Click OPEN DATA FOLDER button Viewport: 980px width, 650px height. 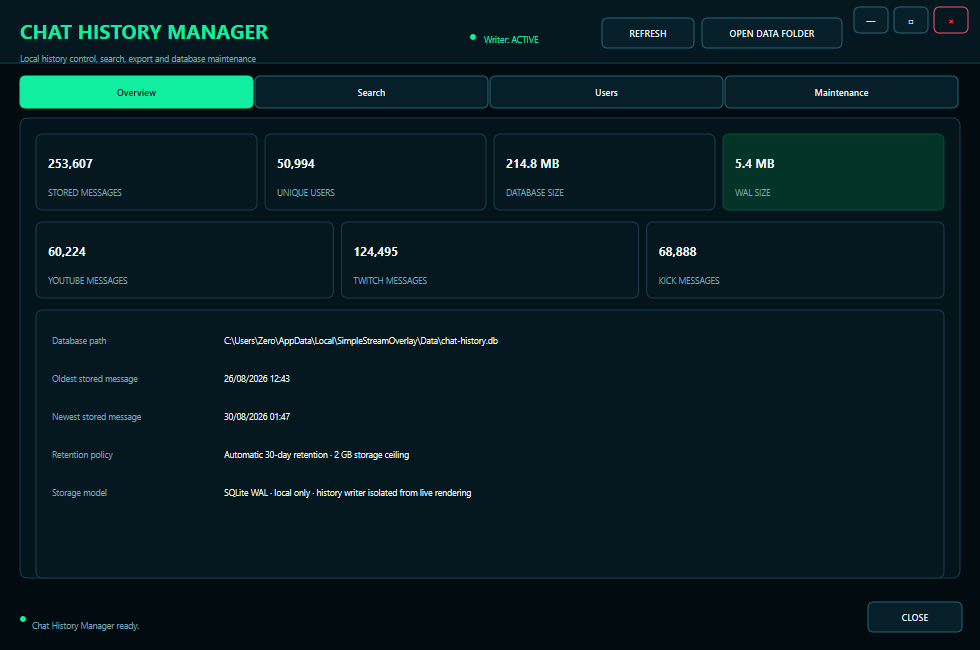tap(772, 33)
